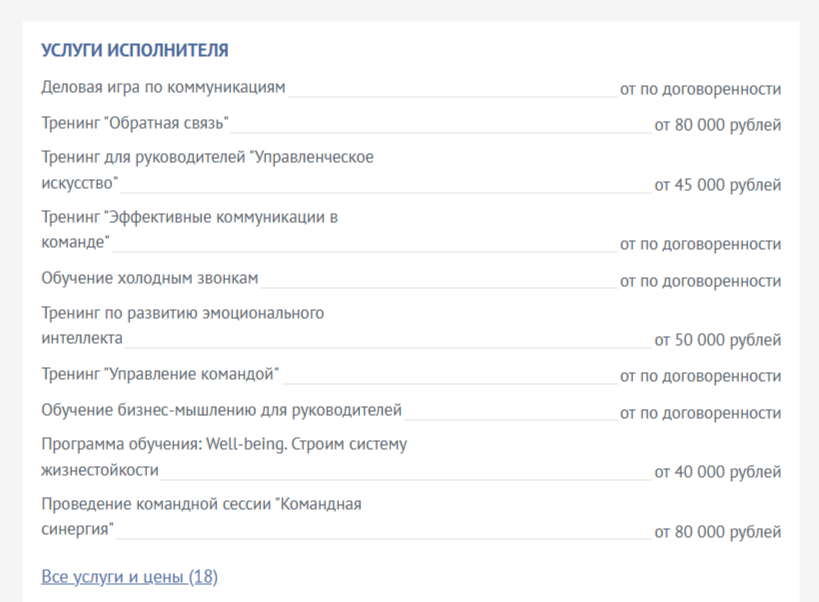Click the price next to 'Управление командой' training
This screenshot has width=819, height=602.
click(700, 376)
